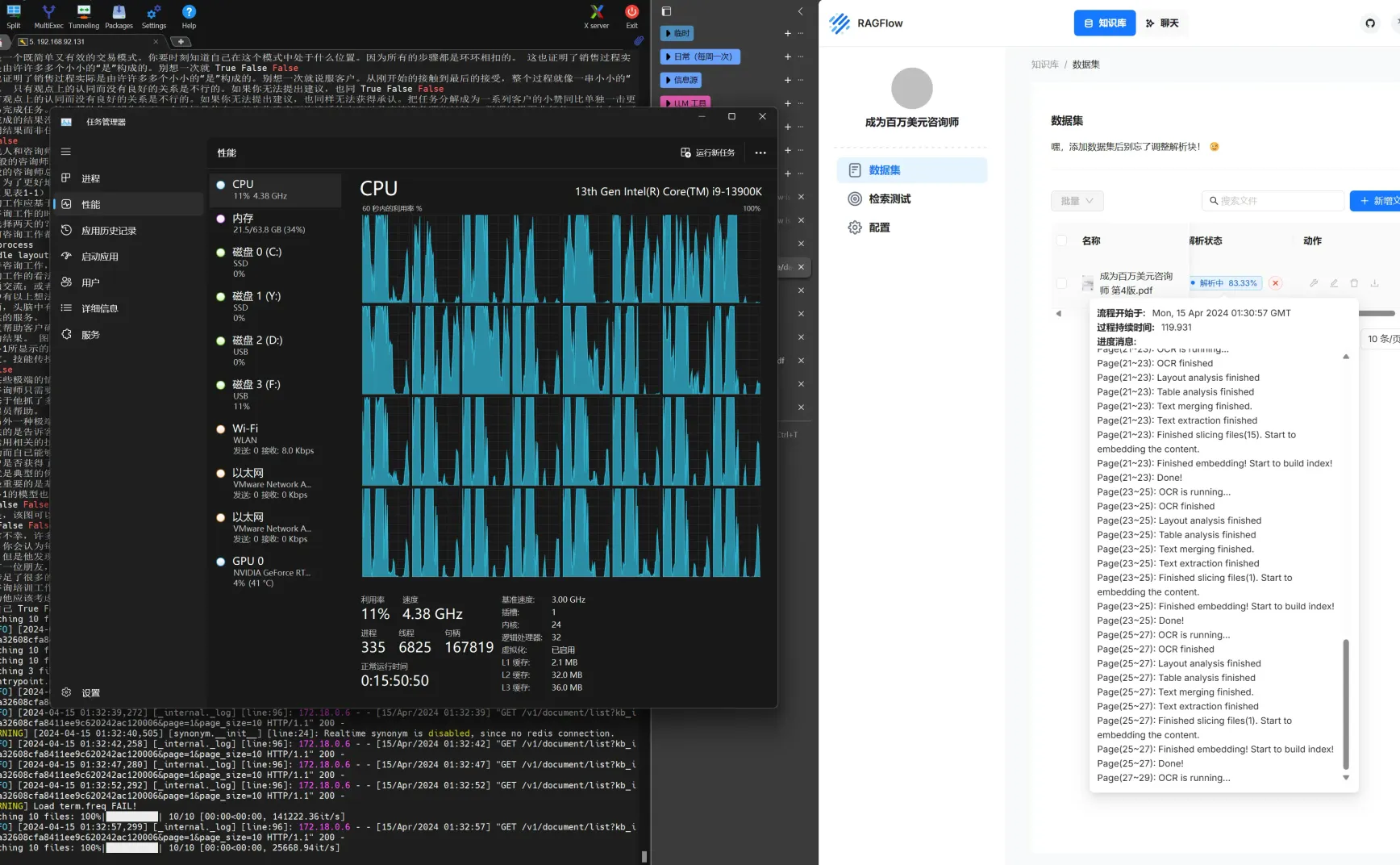Check the box for 成为百万美元咨询师 PDF row
The image size is (1400, 865).
click(x=1061, y=283)
